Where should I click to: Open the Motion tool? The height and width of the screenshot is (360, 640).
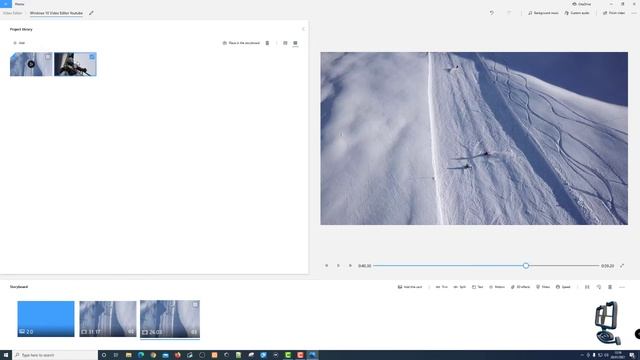(497, 287)
